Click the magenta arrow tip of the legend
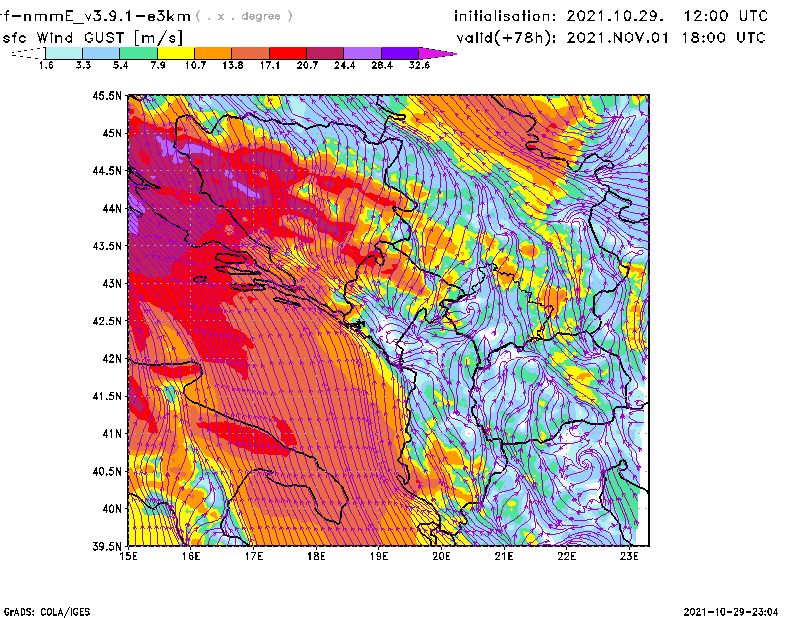This screenshot has width=800, height=618. 436,53
